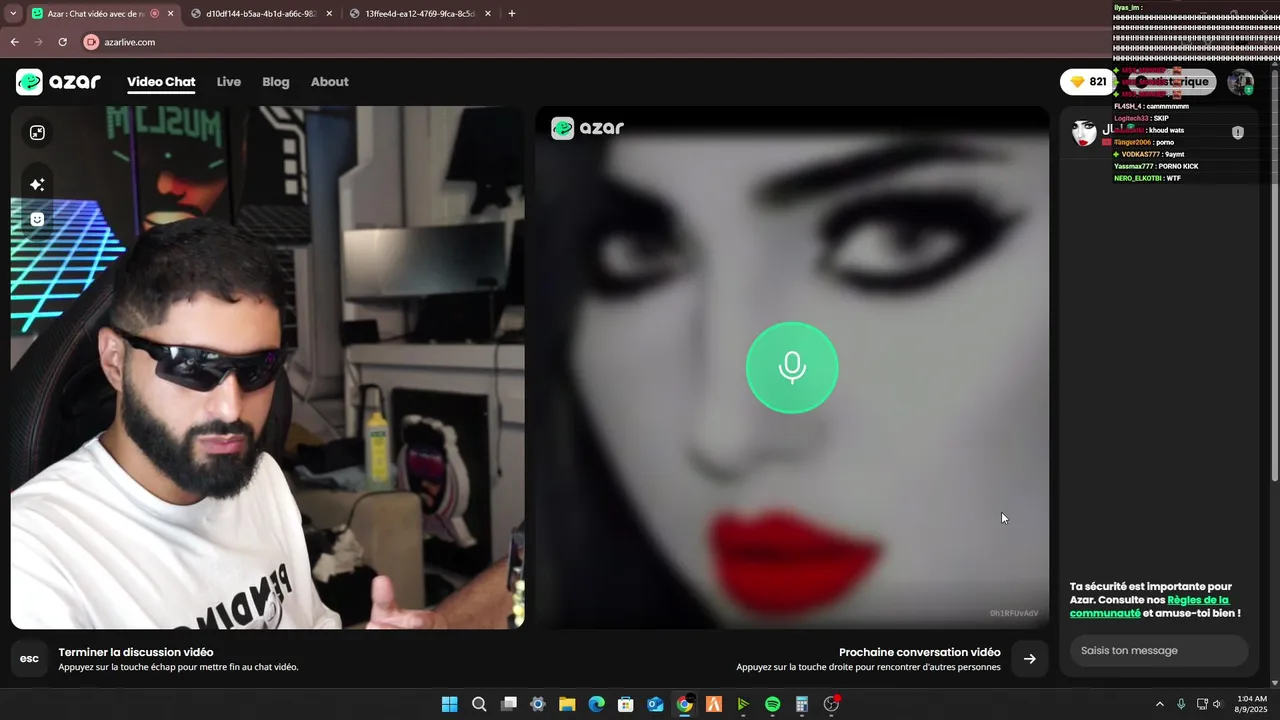
Task: Close the d10df144 browser tab
Action: point(329,14)
